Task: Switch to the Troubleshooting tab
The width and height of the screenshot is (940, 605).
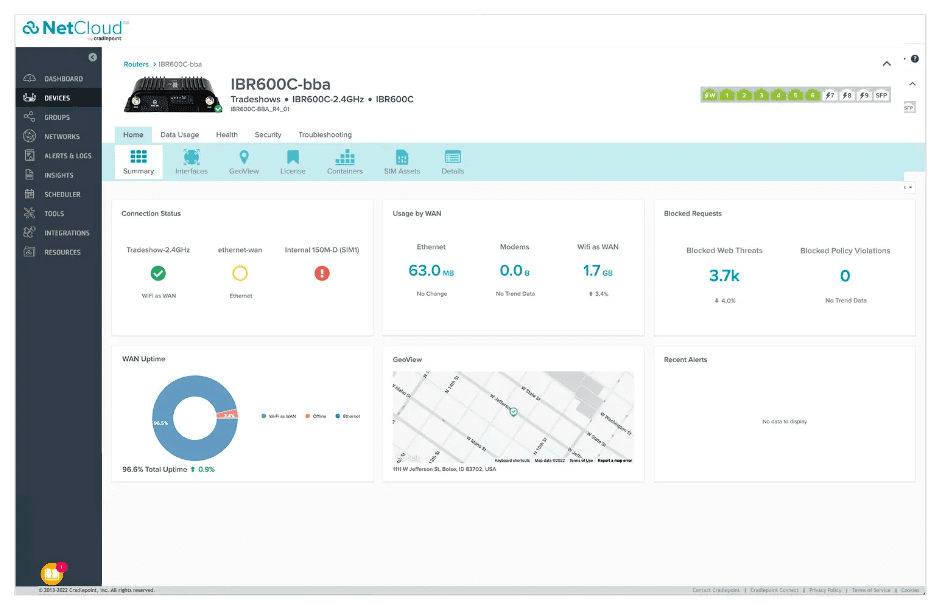Action: pyautogui.click(x=324, y=134)
